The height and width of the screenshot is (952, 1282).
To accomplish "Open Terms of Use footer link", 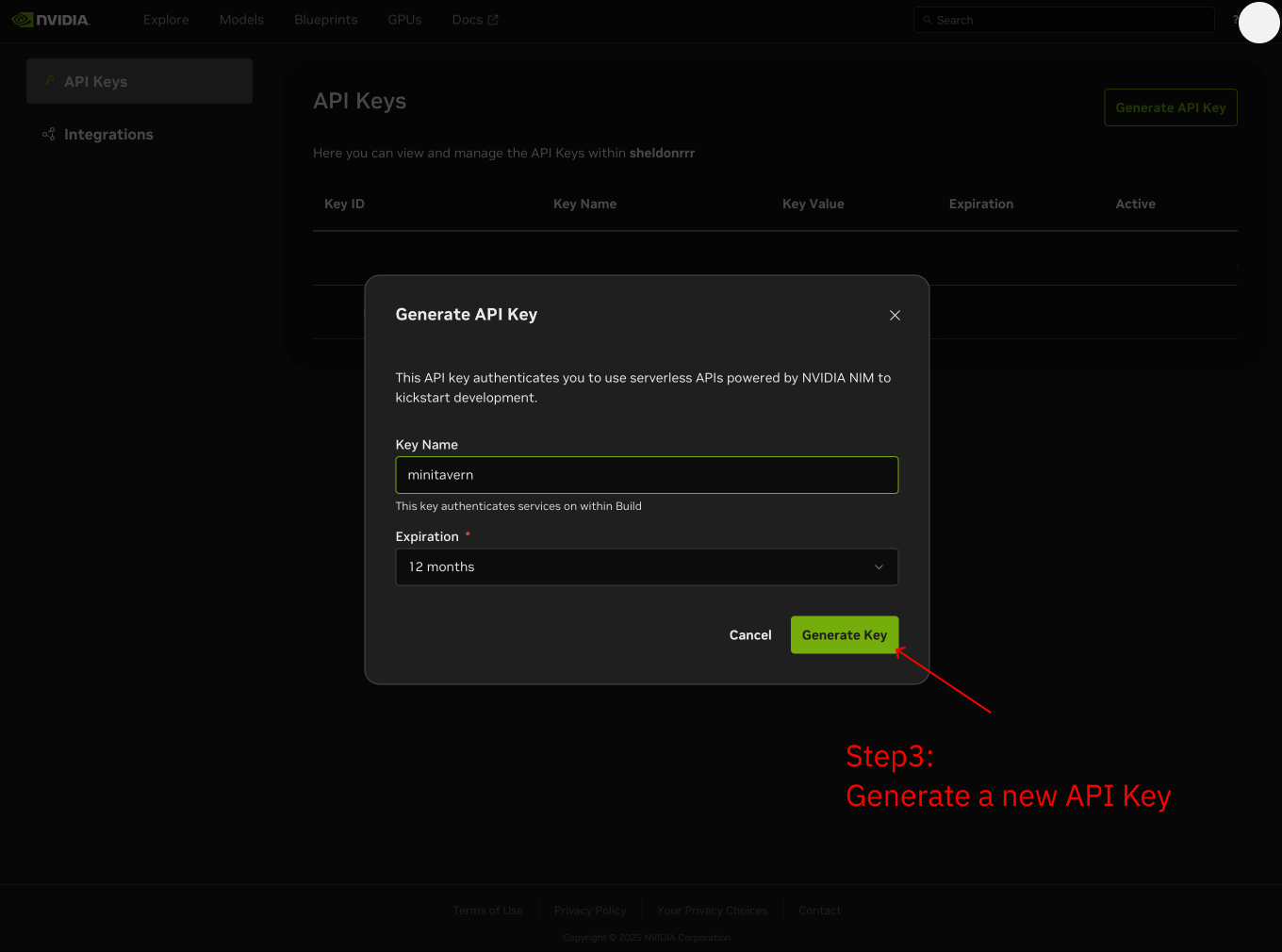I will (x=487, y=911).
